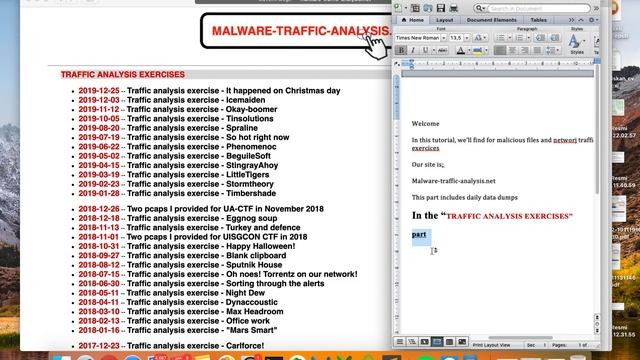The width and height of the screenshot is (640, 360).
Task: Toggle align text right
Action: pyautogui.click(x=524, y=51)
